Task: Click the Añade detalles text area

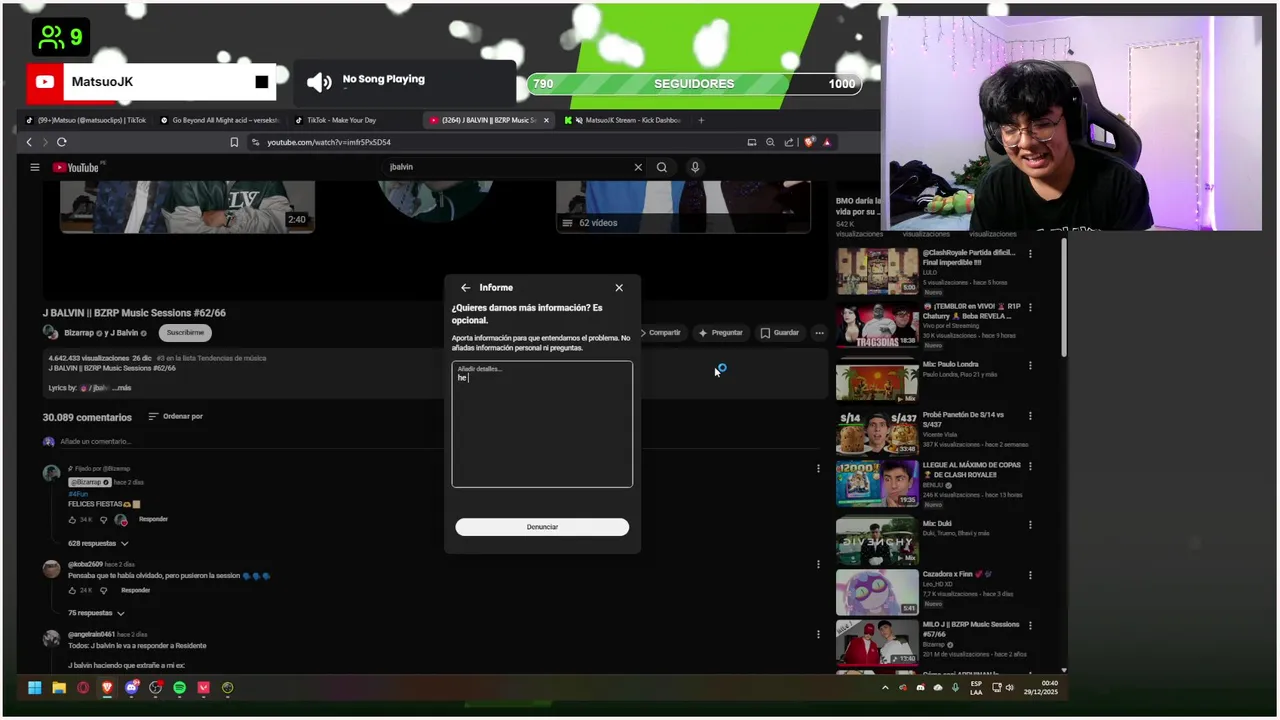Action: (x=542, y=424)
